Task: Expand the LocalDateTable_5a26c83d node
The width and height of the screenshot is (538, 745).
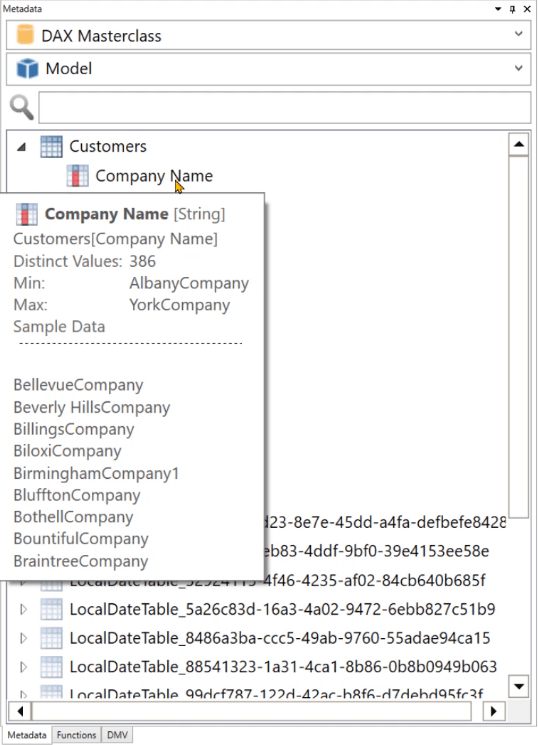Action: pyautogui.click(x=23, y=610)
